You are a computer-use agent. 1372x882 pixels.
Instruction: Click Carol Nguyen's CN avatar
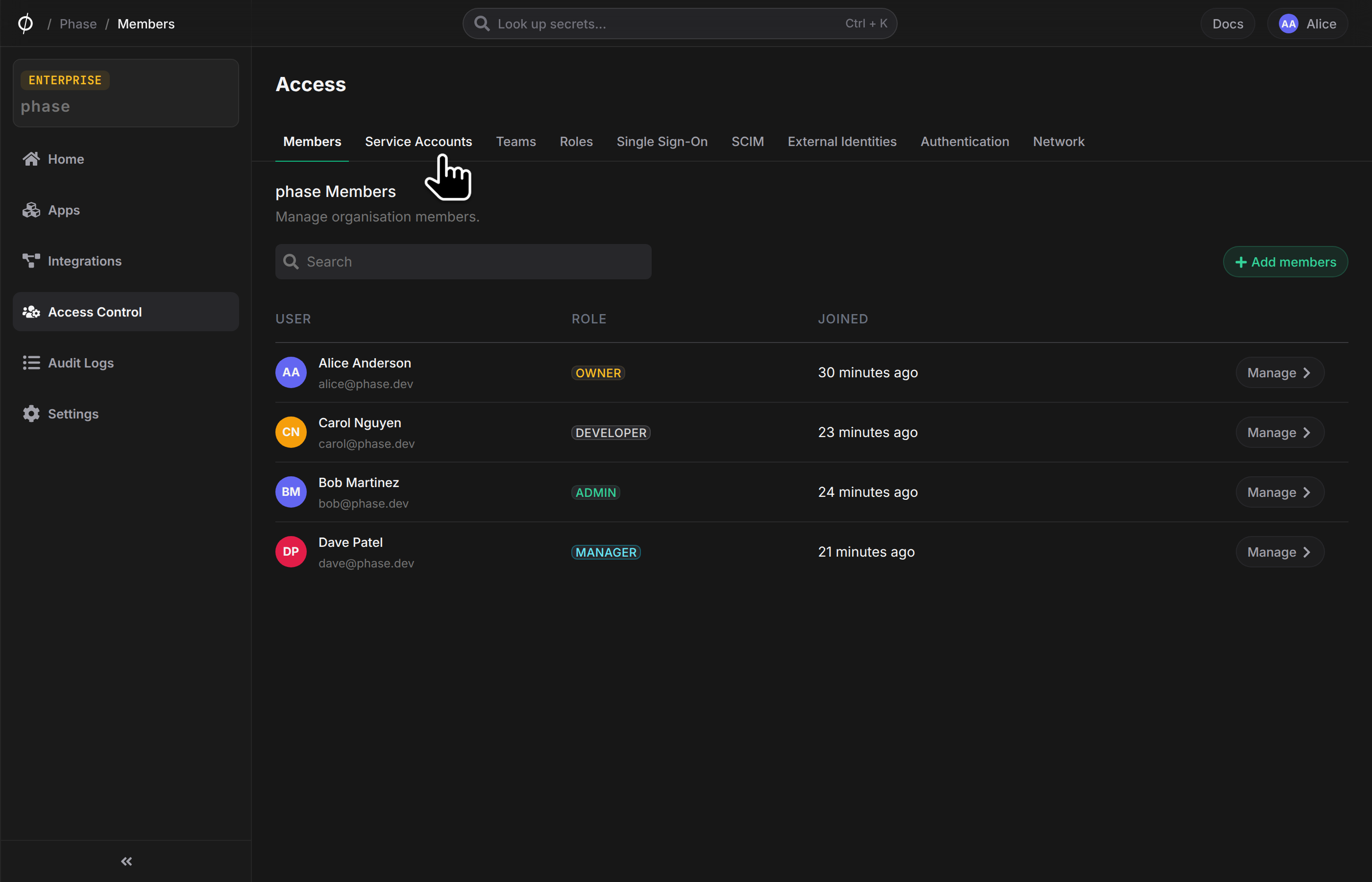coord(291,432)
